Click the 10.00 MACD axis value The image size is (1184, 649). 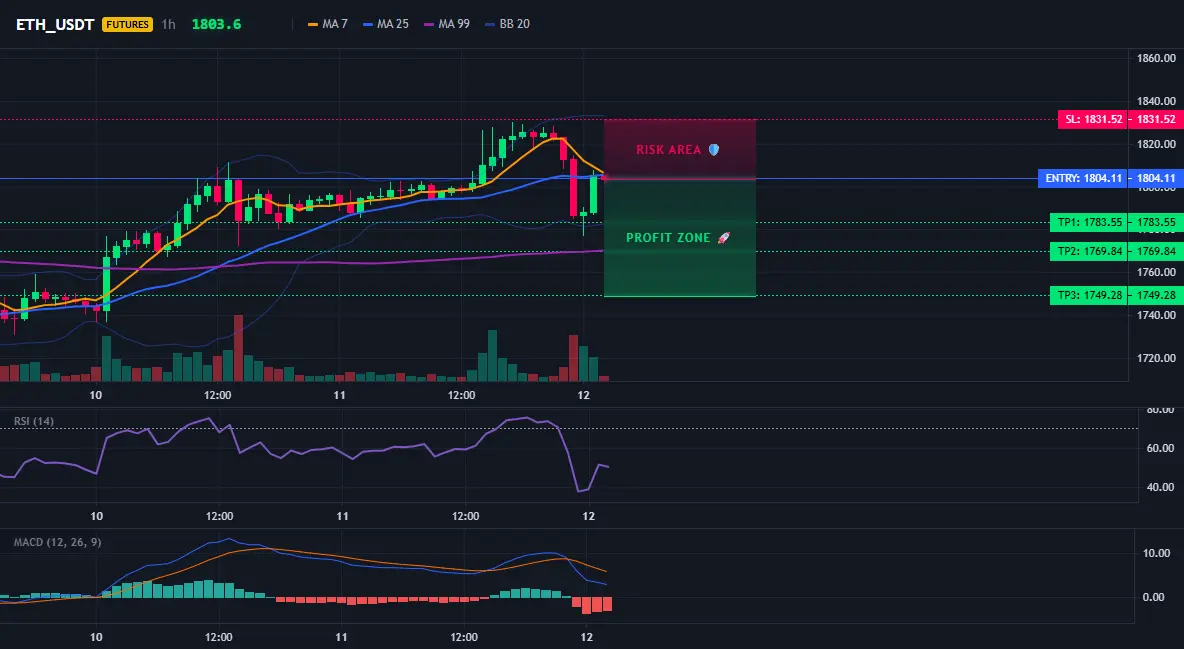(x=1156, y=554)
